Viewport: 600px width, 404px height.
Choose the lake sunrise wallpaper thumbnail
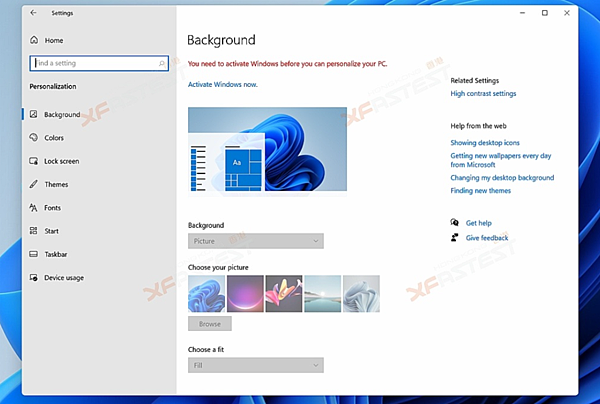323,293
